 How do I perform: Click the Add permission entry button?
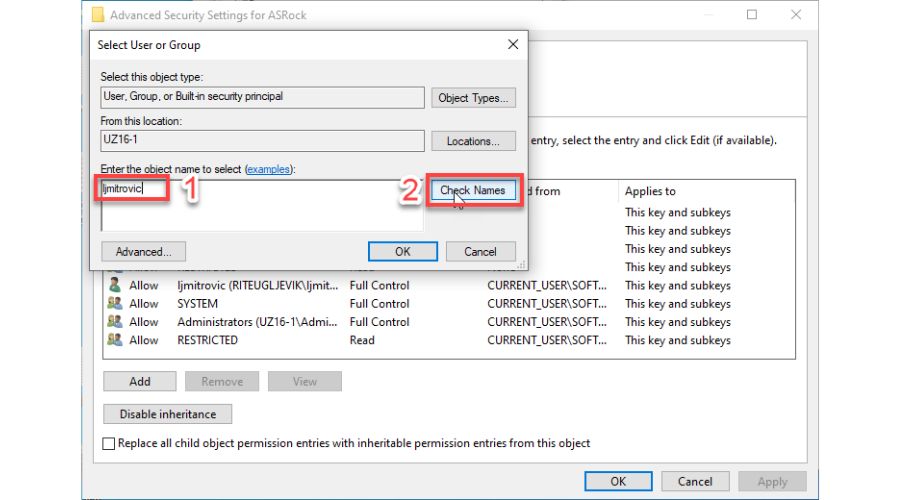click(x=139, y=381)
